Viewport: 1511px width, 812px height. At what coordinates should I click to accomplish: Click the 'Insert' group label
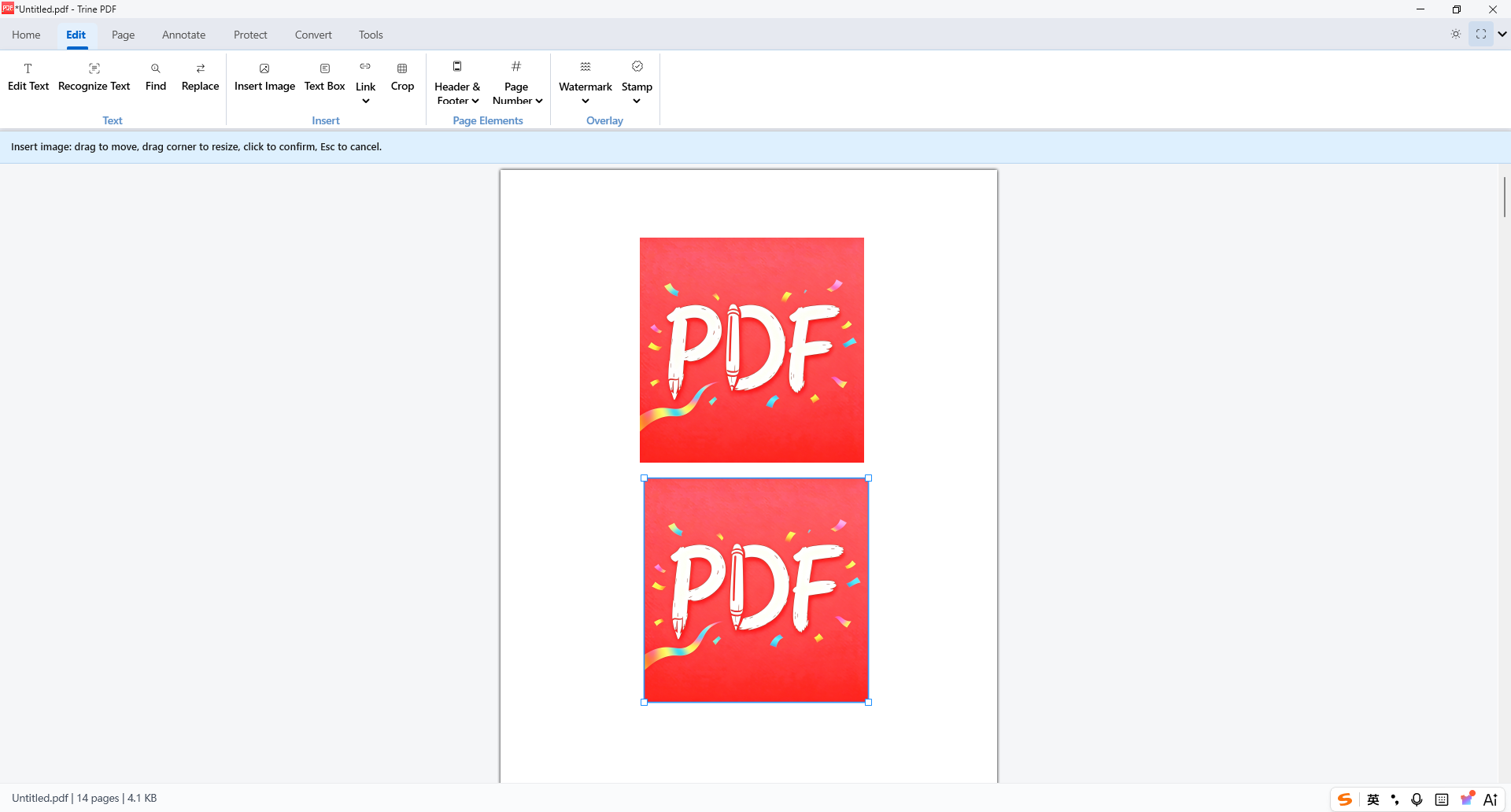coord(326,120)
